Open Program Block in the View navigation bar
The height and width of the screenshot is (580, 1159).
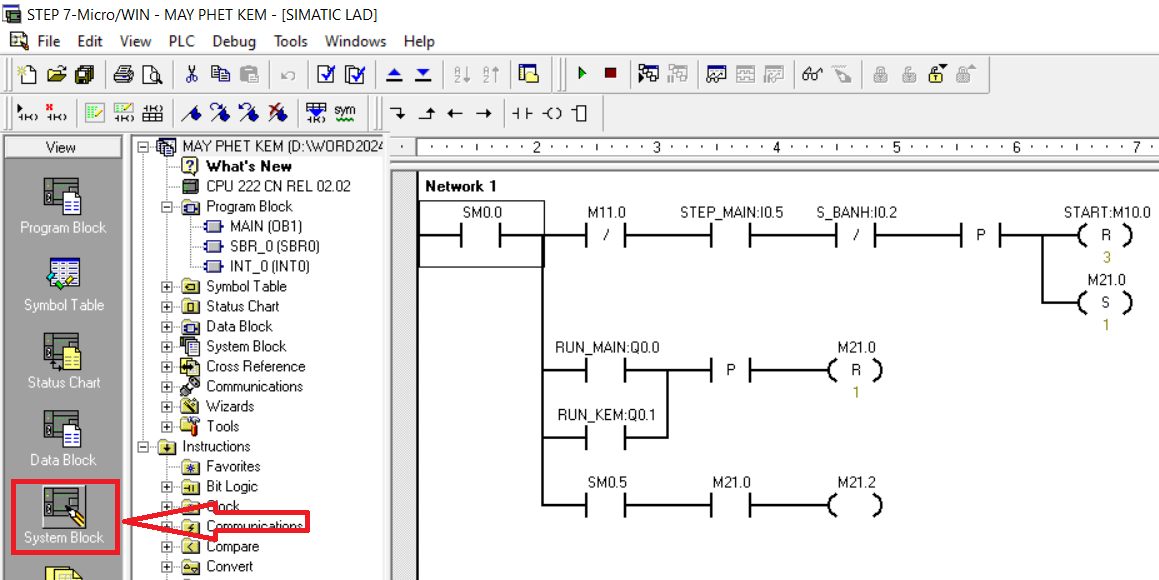(63, 206)
